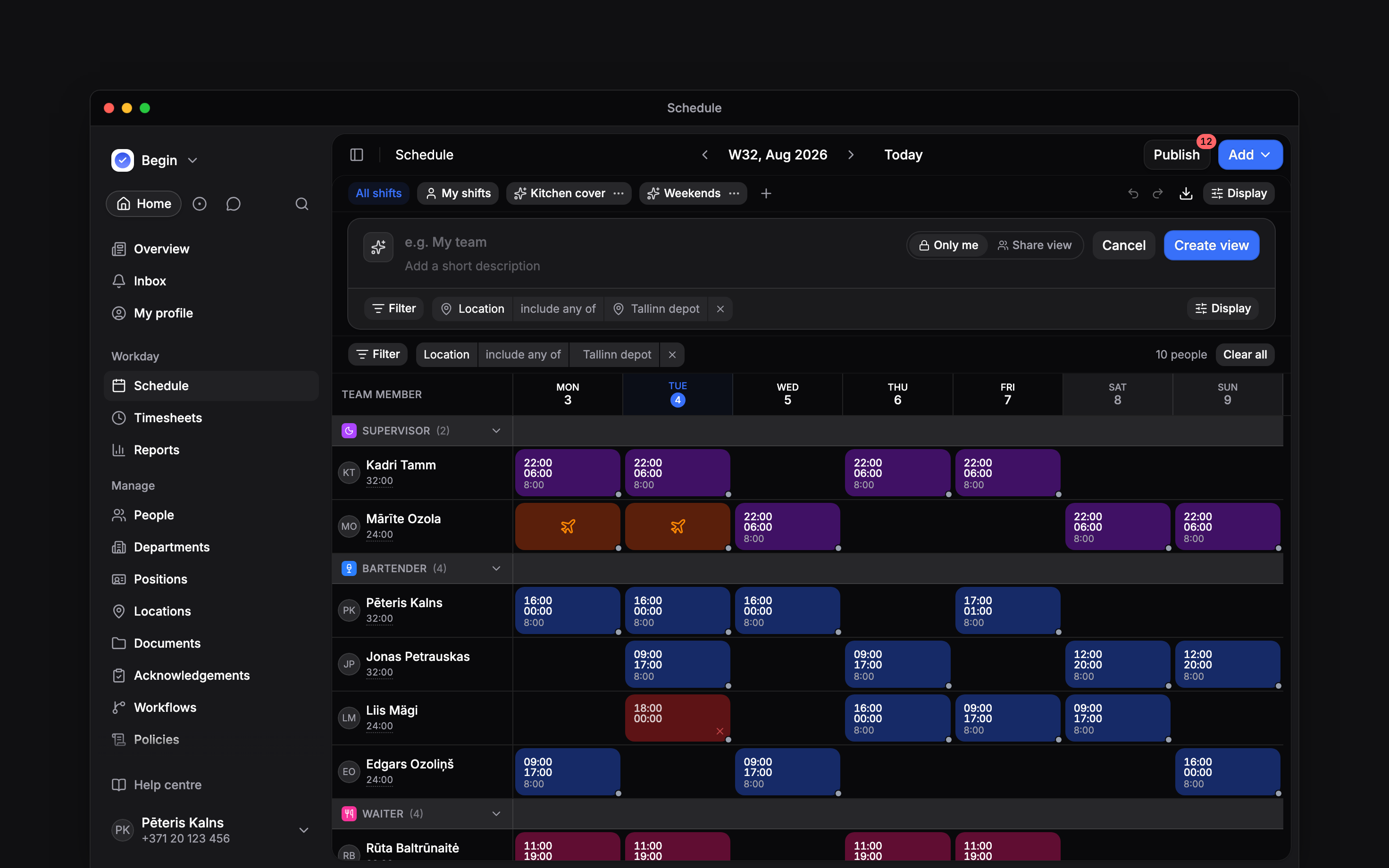This screenshot has width=1389, height=868.
Task: Undo the last schedule change
Action: pyautogui.click(x=1133, y=193)
